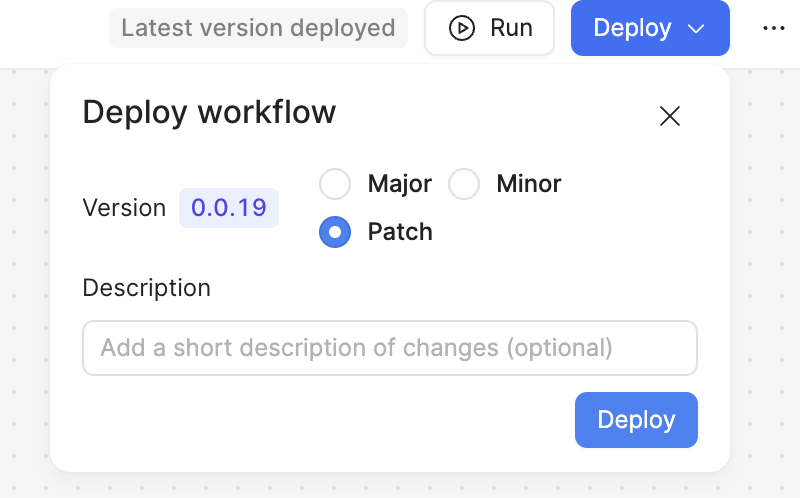Click the Patch label text
This screenshot has width=800, height=498.
[400, 232]
